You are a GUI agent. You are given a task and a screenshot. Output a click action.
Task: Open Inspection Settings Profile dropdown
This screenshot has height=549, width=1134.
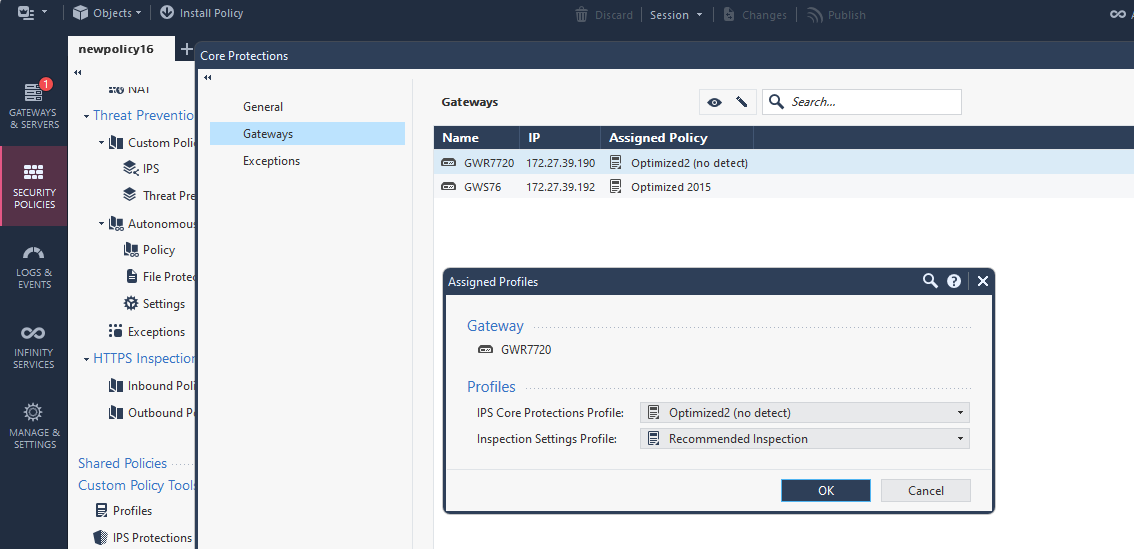click(x=805, y=439)
